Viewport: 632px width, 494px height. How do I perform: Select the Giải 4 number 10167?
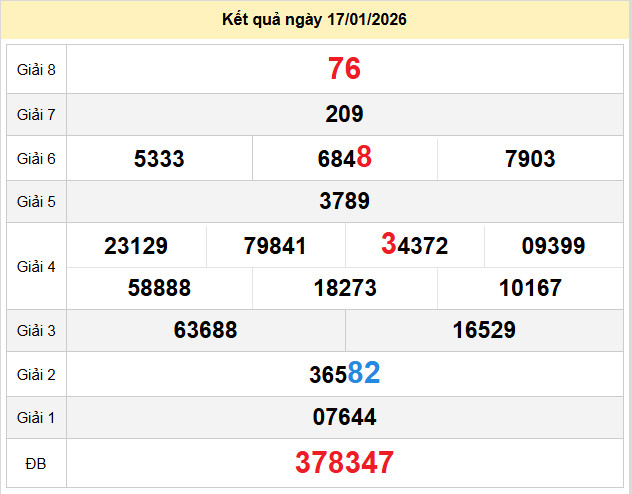coord(530,288)
